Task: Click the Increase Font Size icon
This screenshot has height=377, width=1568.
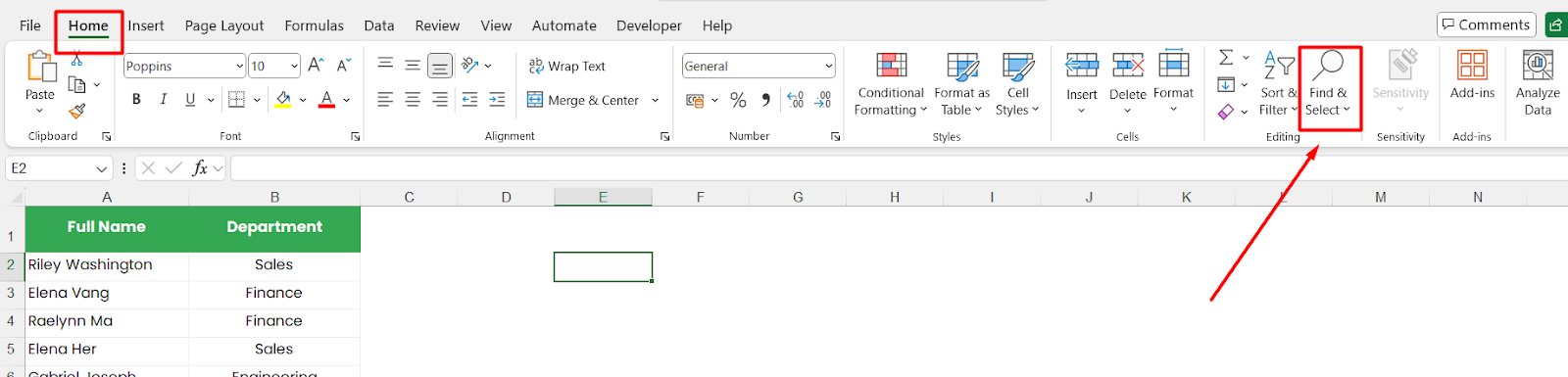Action: tap(316, 66)
